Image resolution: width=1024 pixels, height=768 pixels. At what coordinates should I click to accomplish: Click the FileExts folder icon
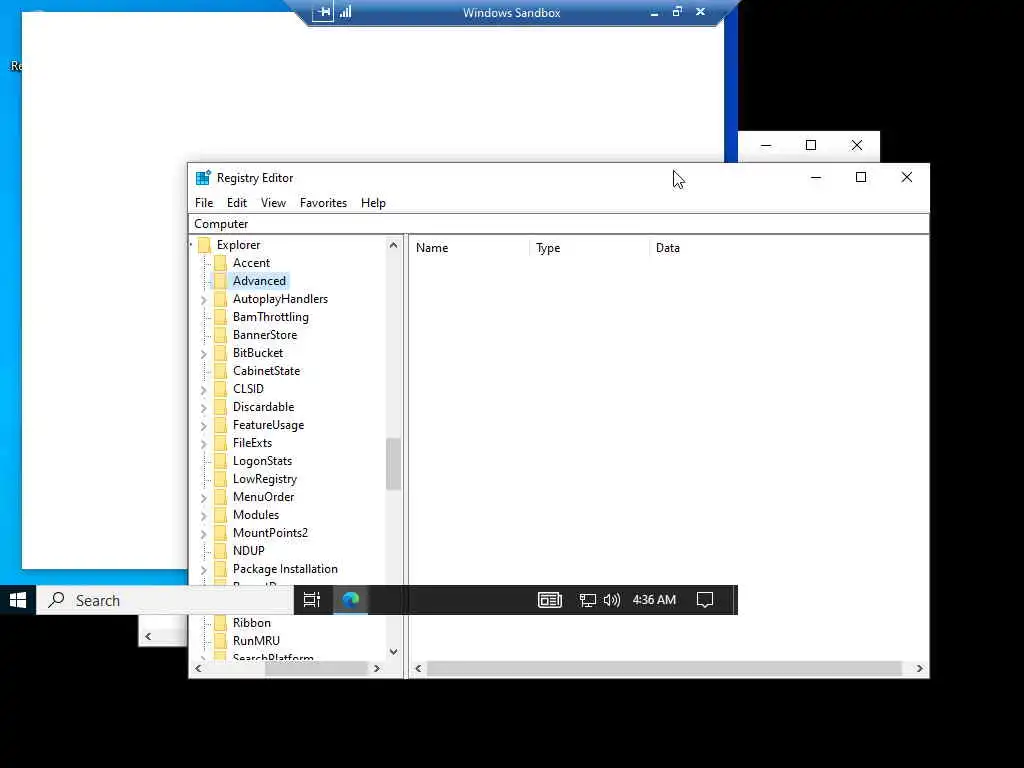221,443
